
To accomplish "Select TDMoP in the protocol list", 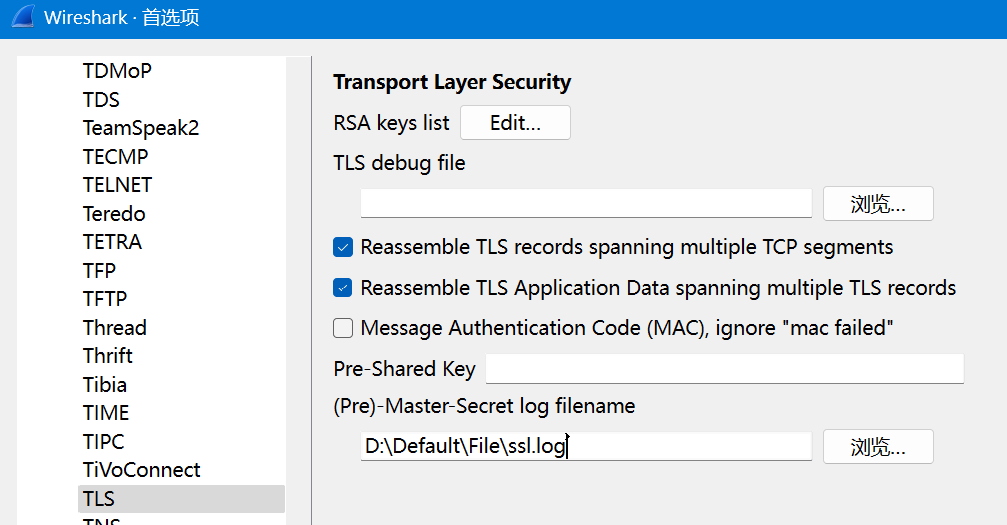I will tap(117, 71).
